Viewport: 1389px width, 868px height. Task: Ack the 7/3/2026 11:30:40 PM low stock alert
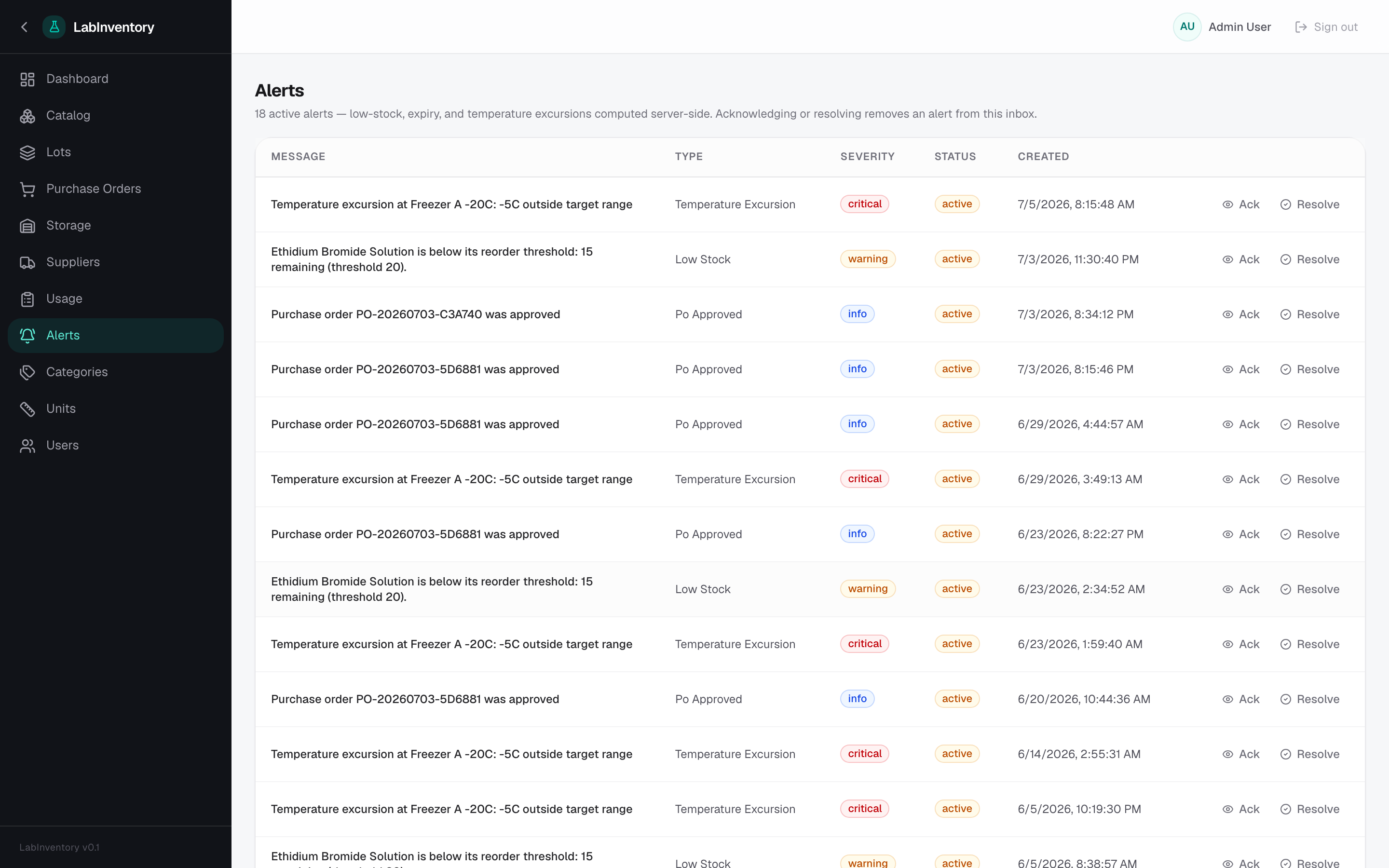1240,259
